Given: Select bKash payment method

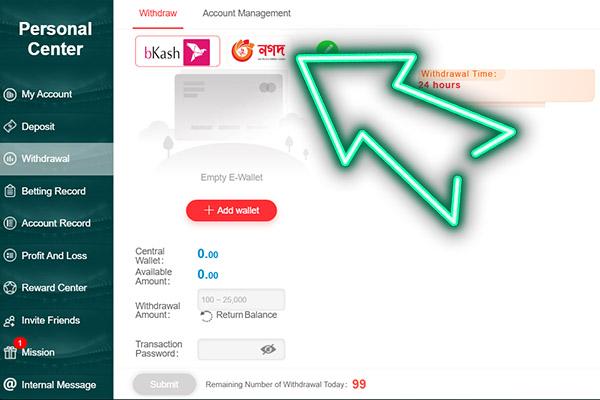Looking at the screenshot, I should pos(178,51).
